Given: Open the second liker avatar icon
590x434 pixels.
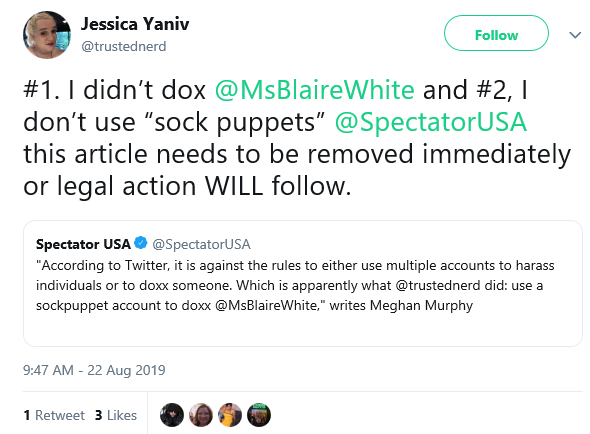Looking at the screenshot, I should click(201, 415).
